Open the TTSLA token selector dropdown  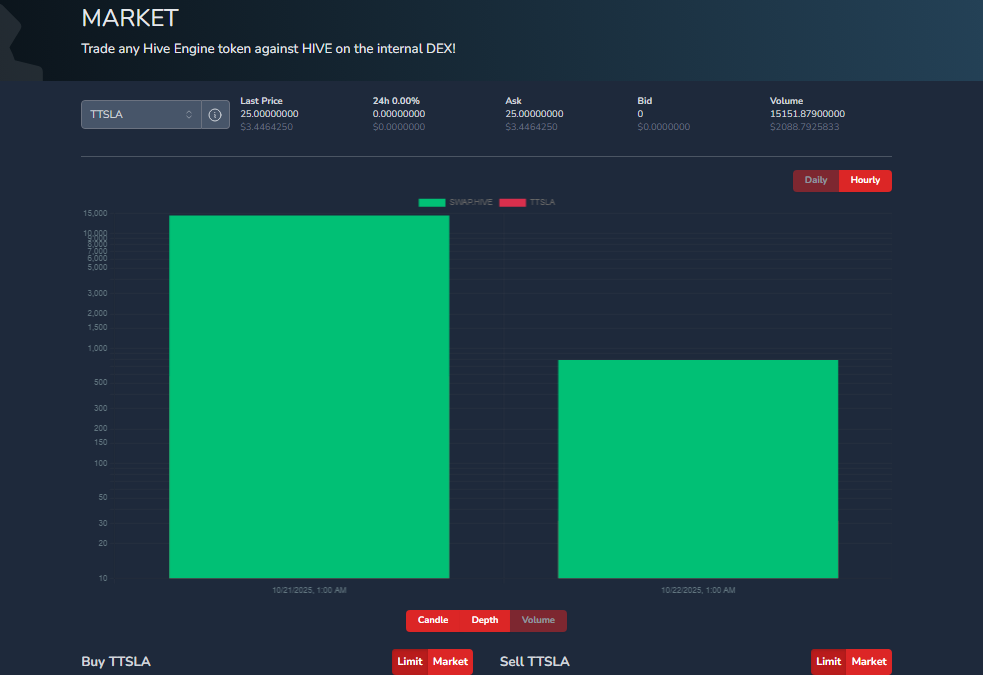[141, 115]
